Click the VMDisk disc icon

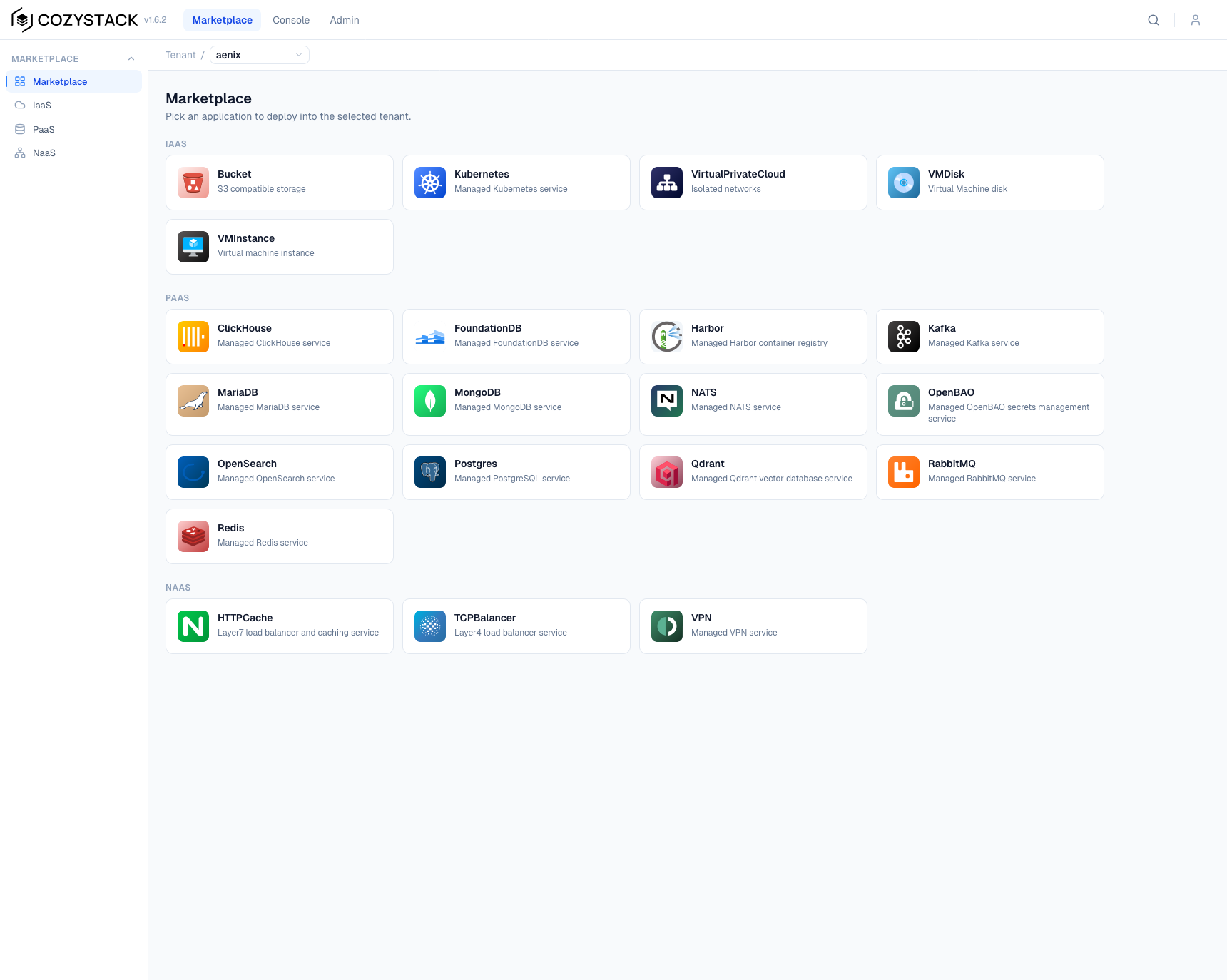click(904, 183)
